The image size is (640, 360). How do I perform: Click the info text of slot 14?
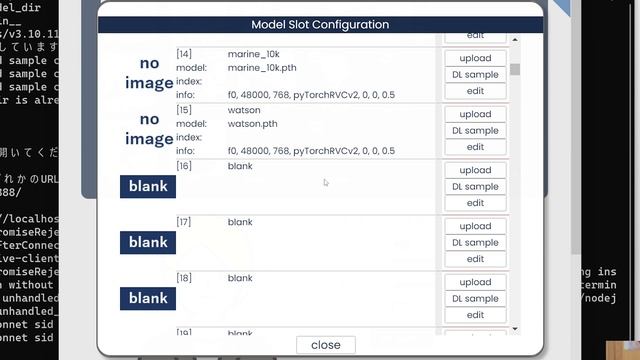[x=311, y=95]
